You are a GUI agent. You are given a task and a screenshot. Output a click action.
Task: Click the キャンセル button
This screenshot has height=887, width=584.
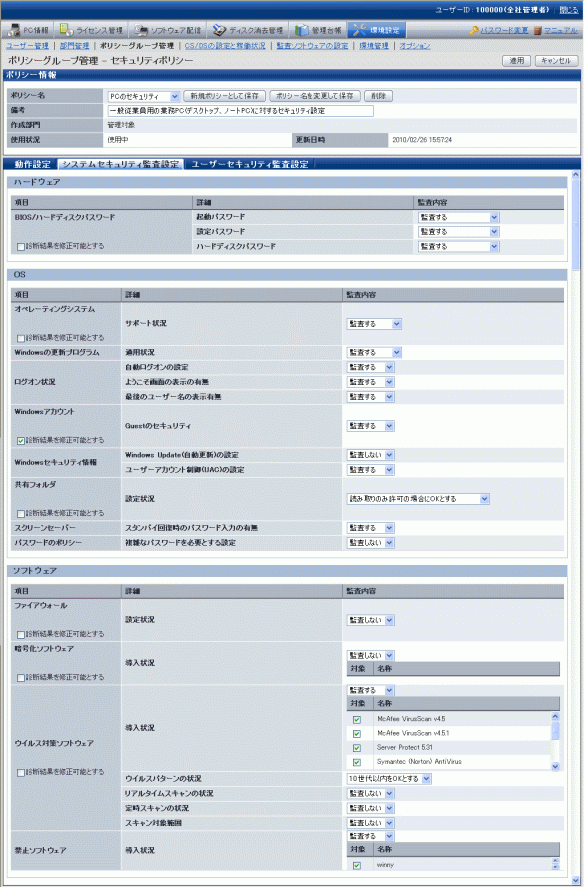pos(556,61)
